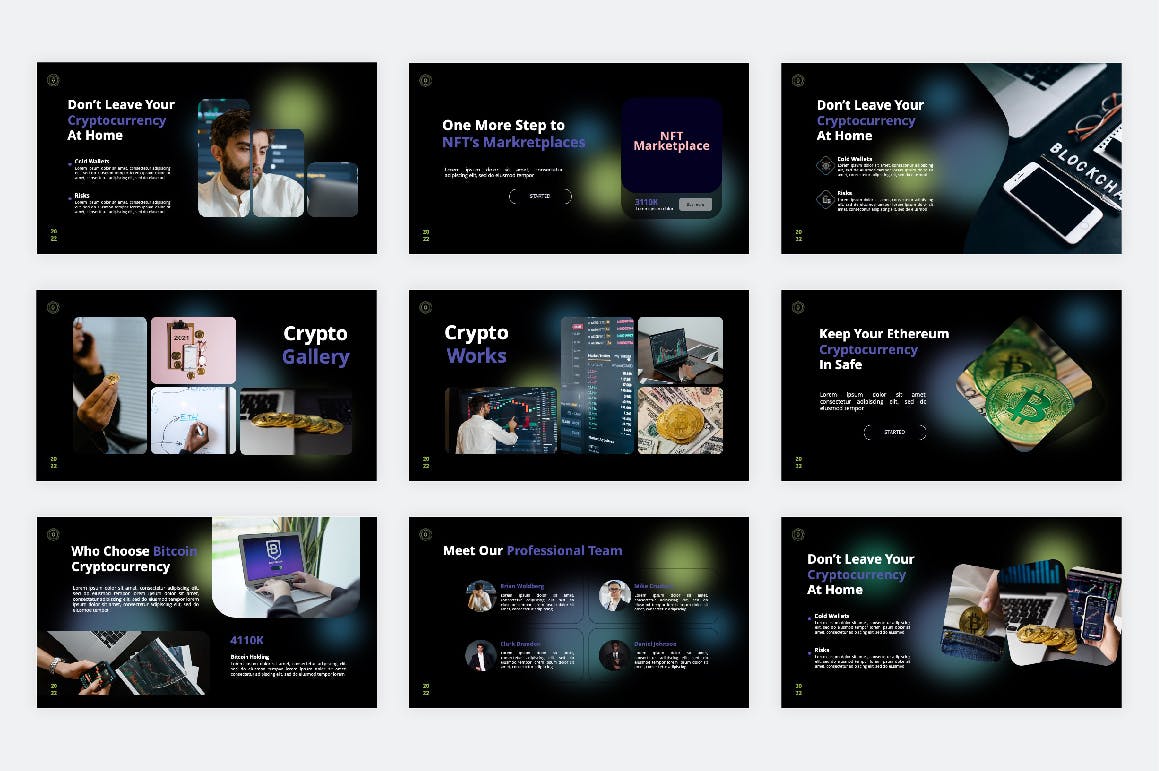Select Brian Woldberg's avatar photo
This screenshot has height=771, width=1159.
coord(480,596)
